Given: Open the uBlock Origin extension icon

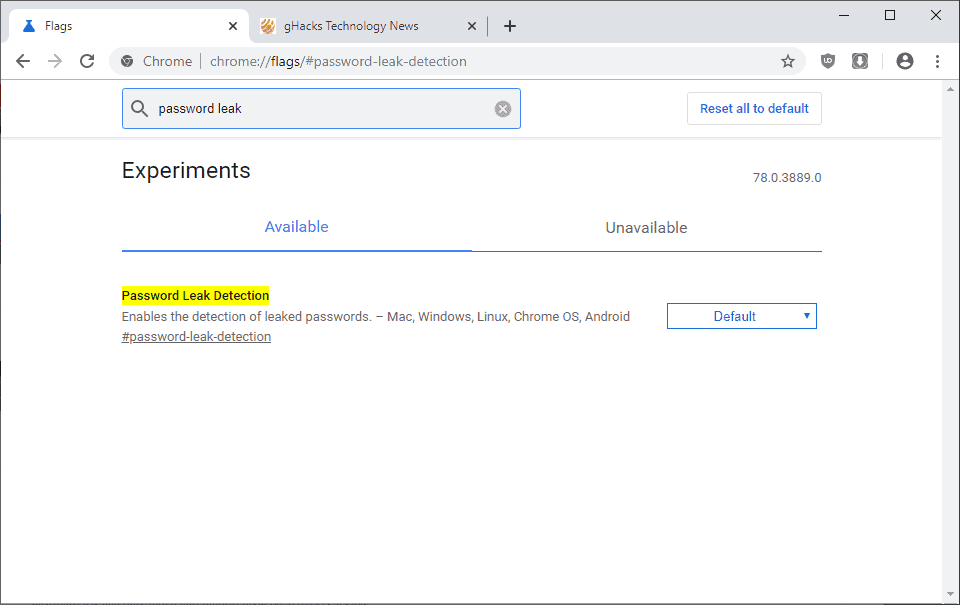Looking at the screenshot, I should (x=828, y=61).
